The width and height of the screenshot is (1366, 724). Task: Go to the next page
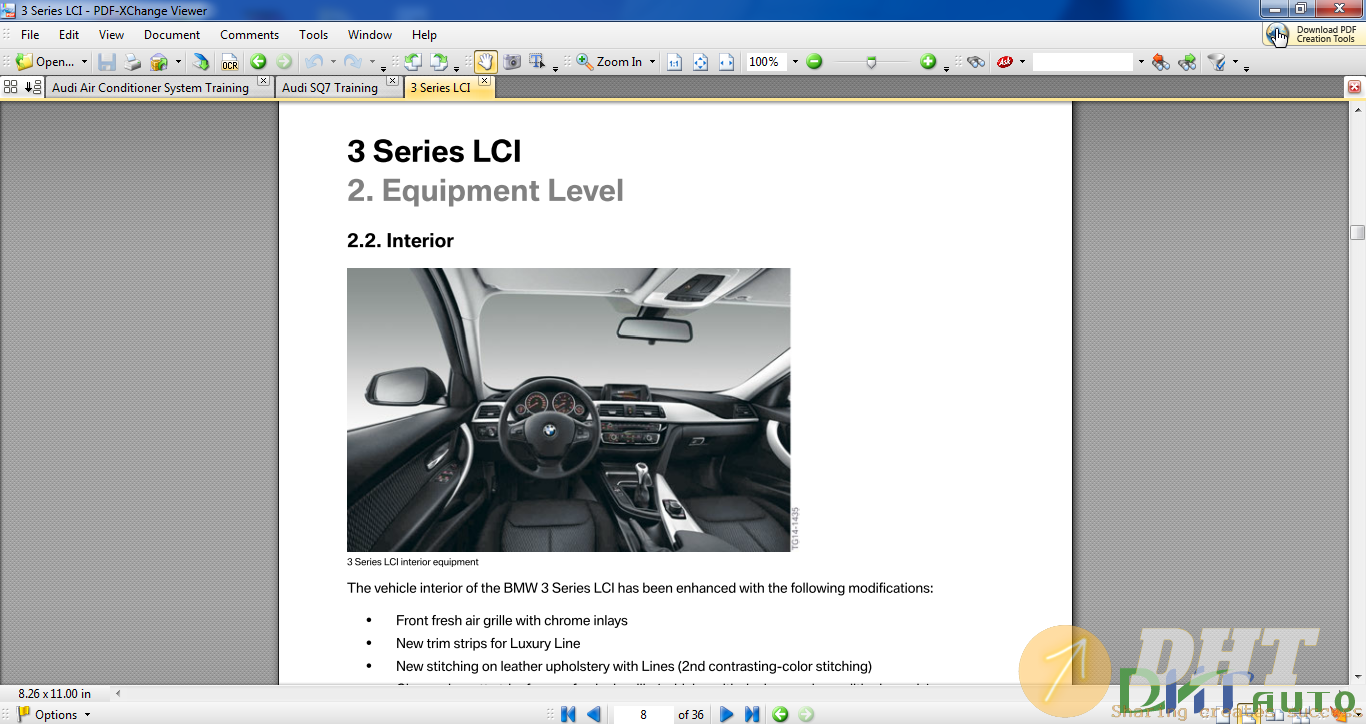(727, 714)
